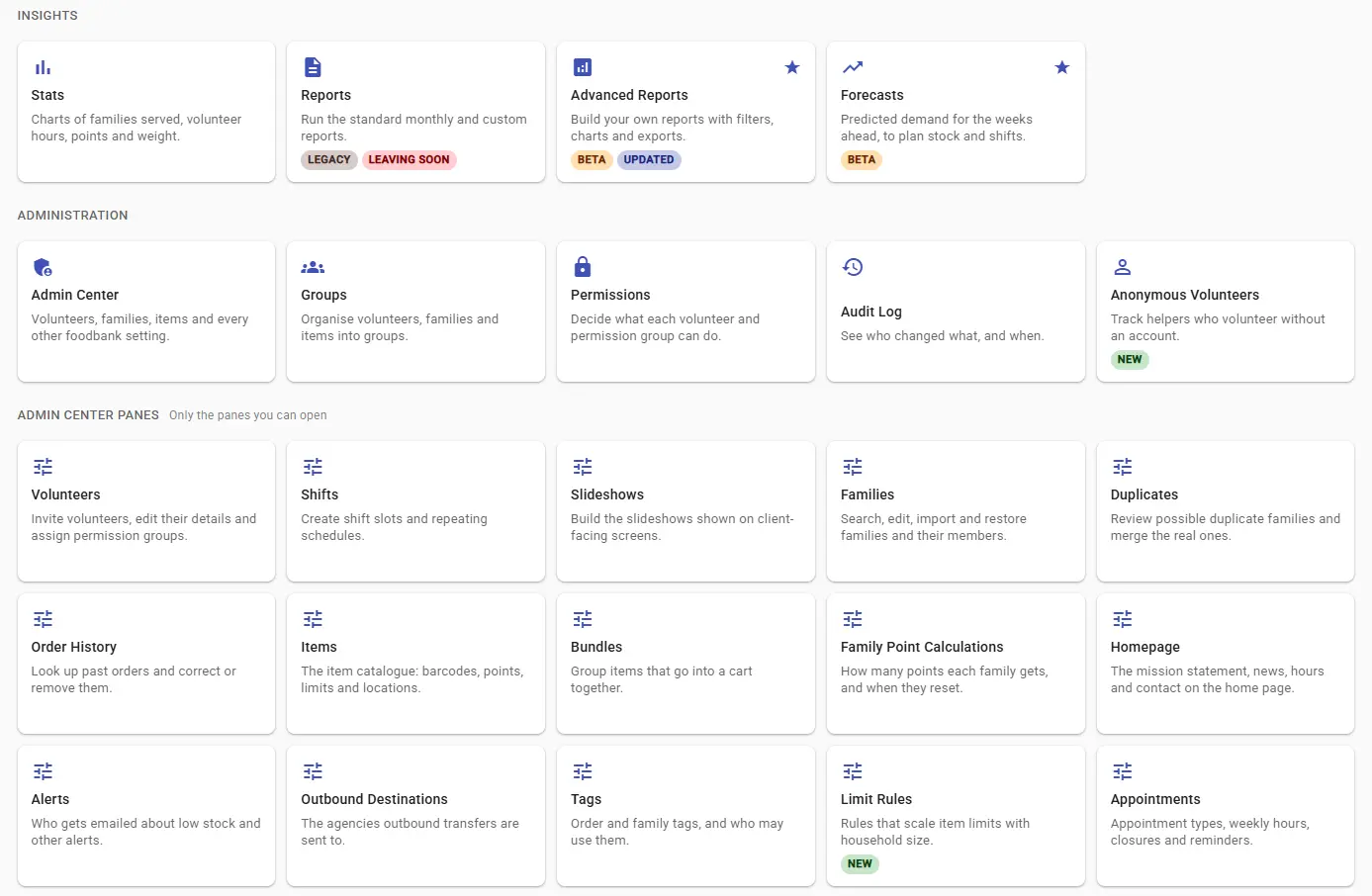Click the Groups people icon
The width and height of the screenshot is (1372, 896).
point(313,267)
